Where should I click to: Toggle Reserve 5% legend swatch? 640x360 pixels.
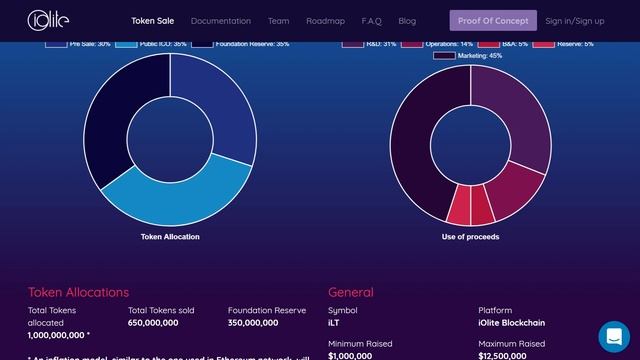[x=544, y=44]
